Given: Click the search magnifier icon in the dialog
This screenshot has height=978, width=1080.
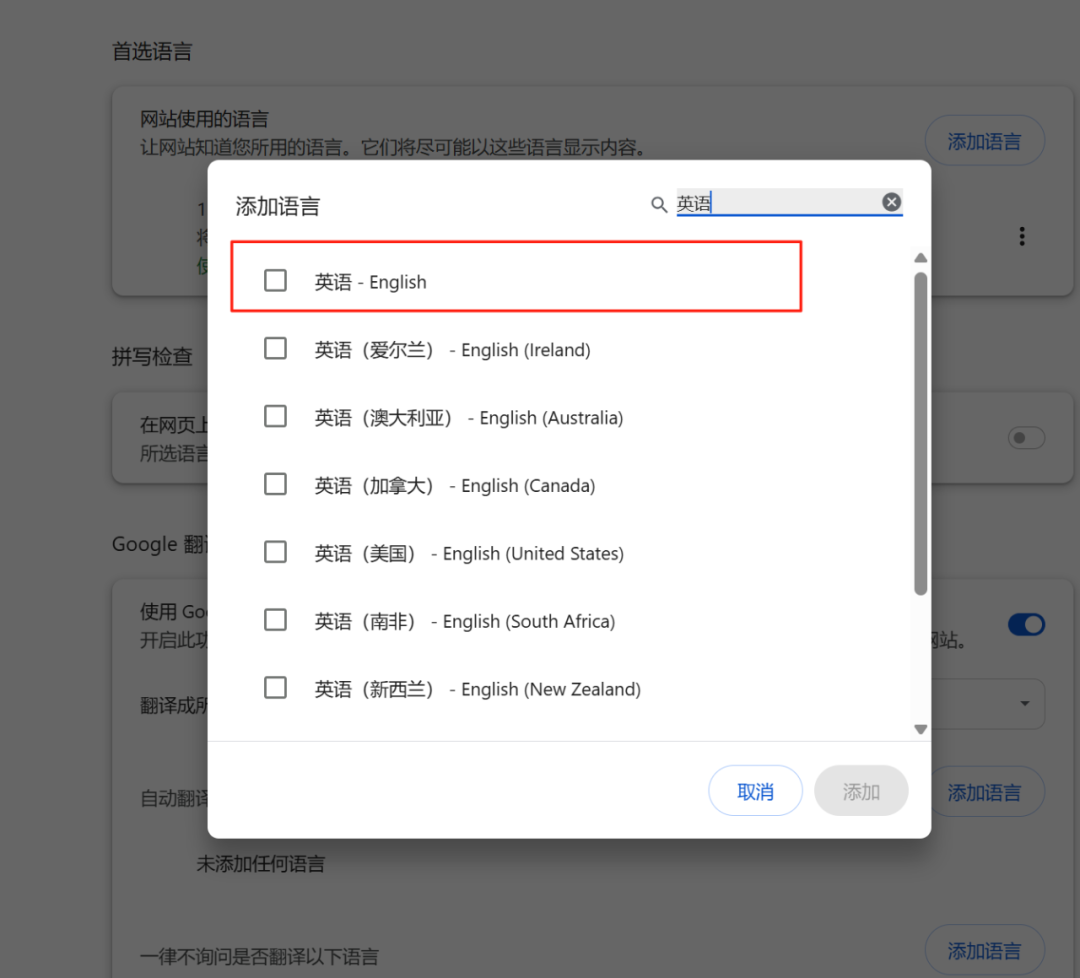Looking at the screenshot, I should click(659, 204).
